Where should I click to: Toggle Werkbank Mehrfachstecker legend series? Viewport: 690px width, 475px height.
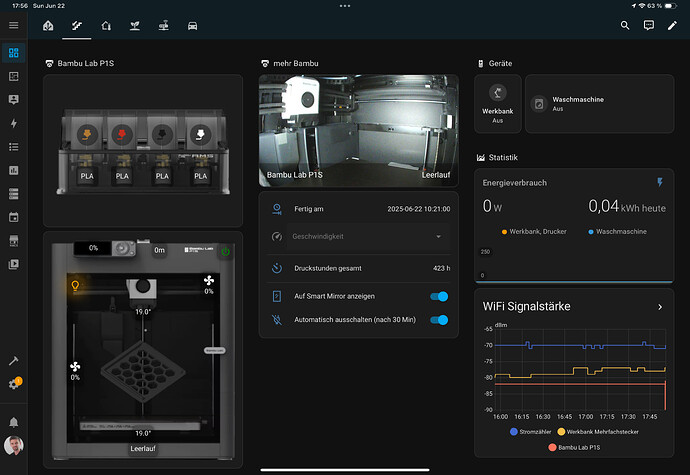tap(598, 432)
